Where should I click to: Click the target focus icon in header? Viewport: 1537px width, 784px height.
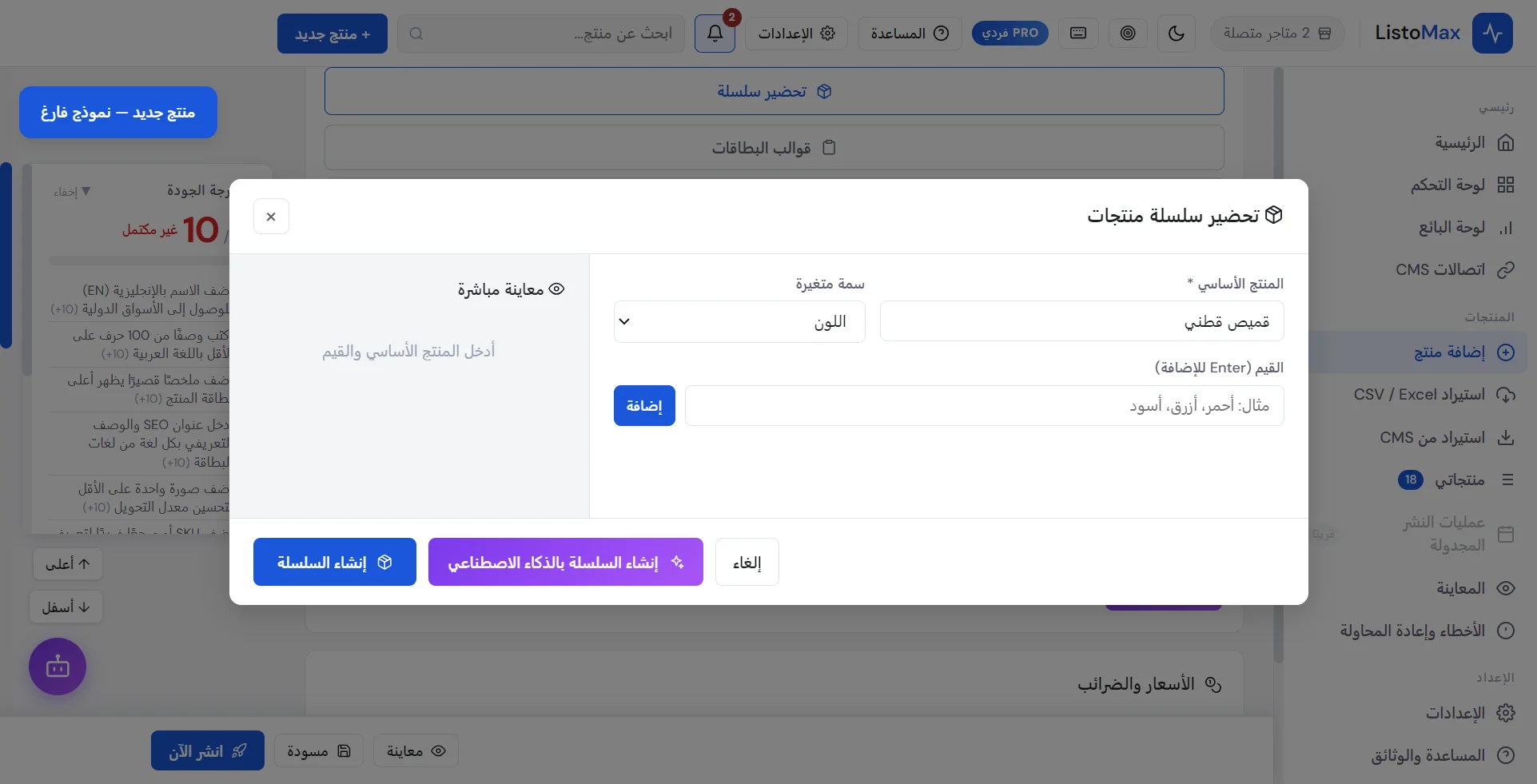(x=1128, y=34)
